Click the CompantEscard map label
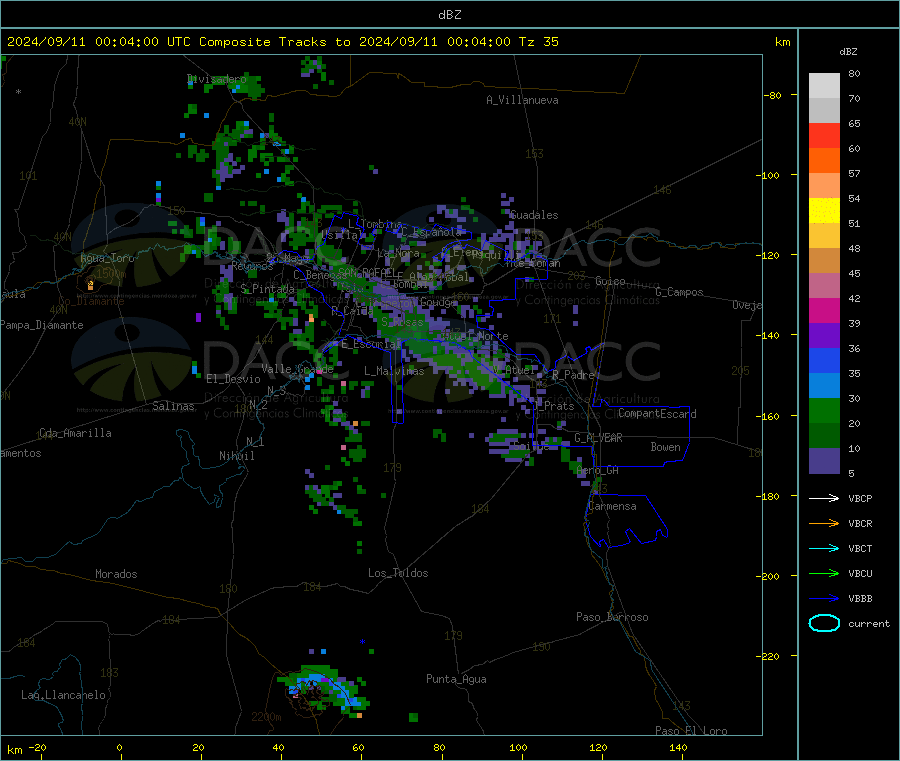This screenshot has height=761, width=900. (657, 413)
